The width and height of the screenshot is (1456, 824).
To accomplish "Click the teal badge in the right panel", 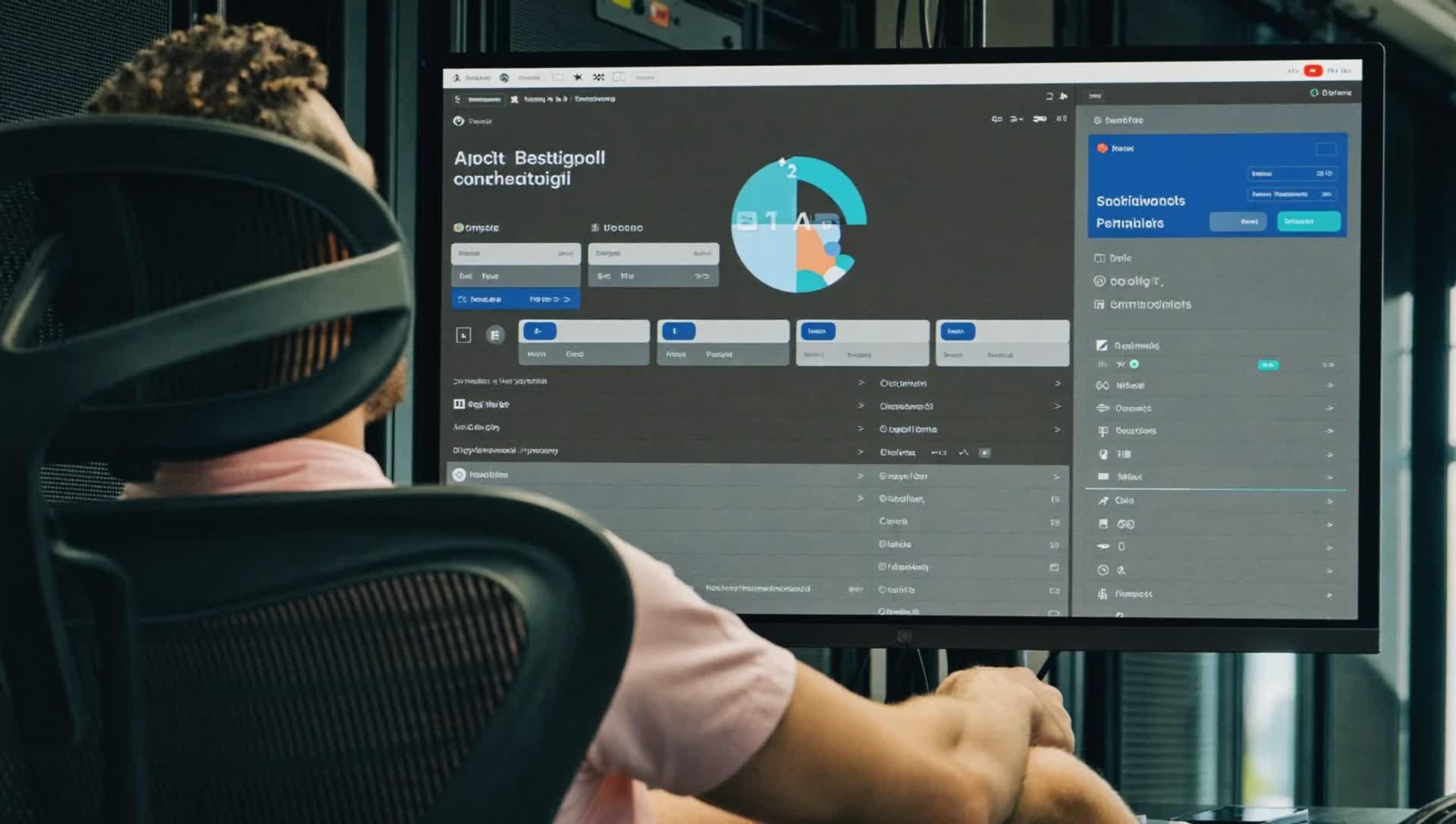I will 1268,365.
